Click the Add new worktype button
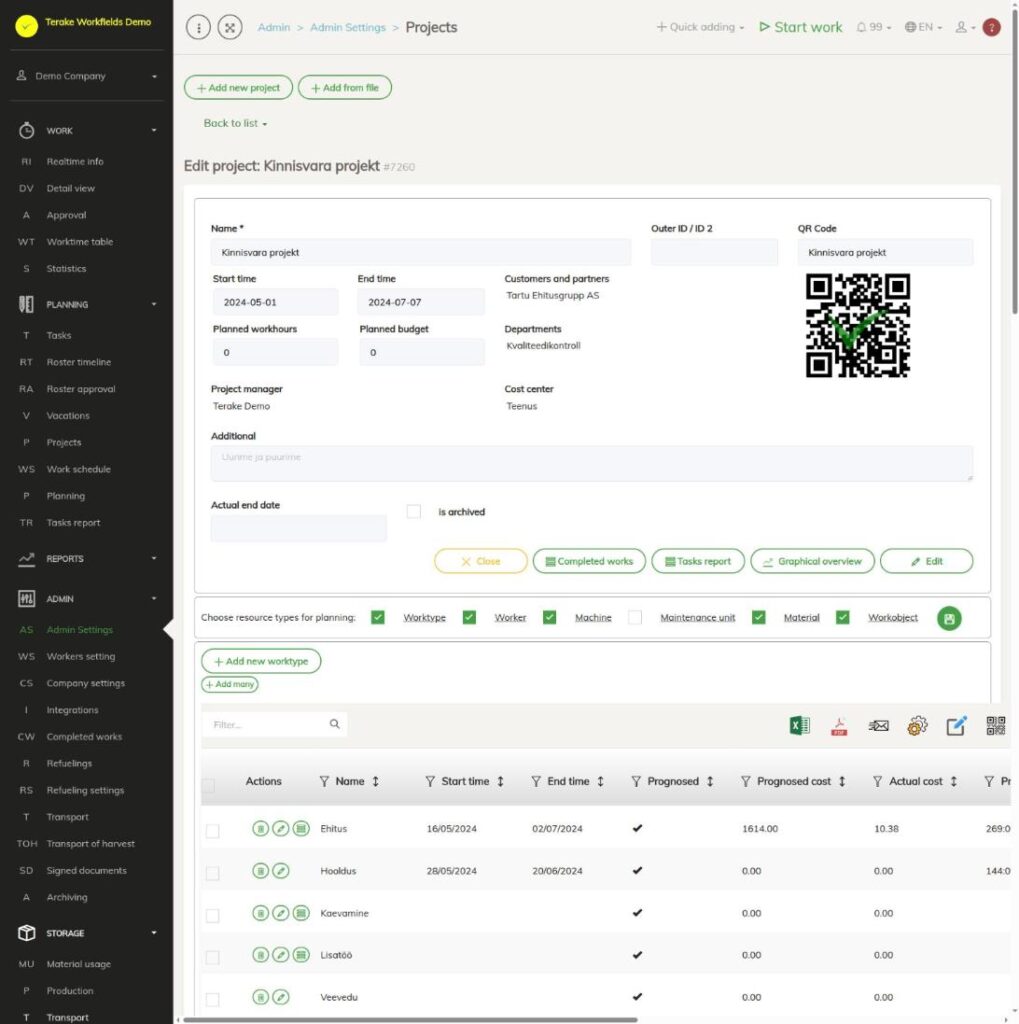Viewport: 1019px width, 1024px height. click(261, 661)
